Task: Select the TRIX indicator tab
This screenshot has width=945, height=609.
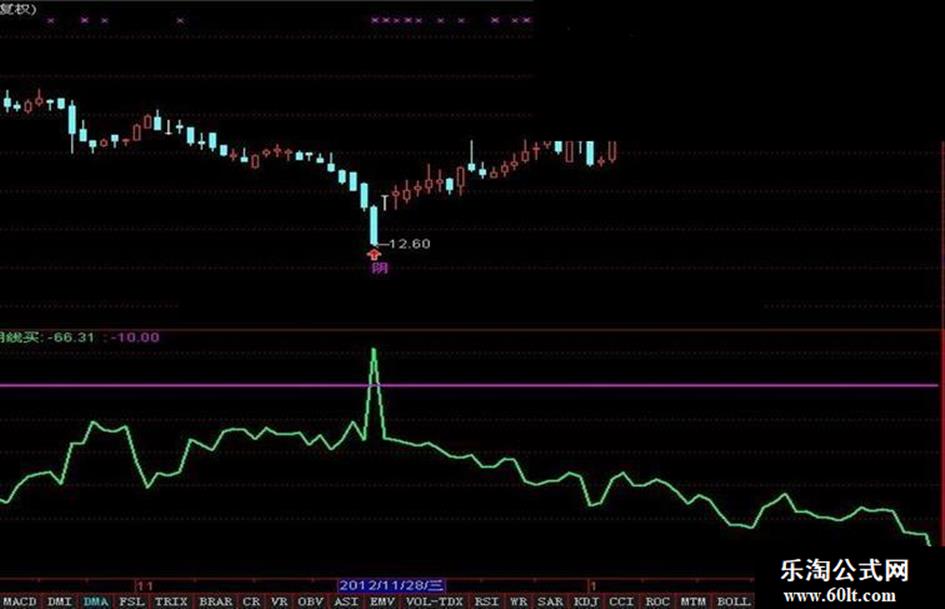Action: (x=172, y=601)
